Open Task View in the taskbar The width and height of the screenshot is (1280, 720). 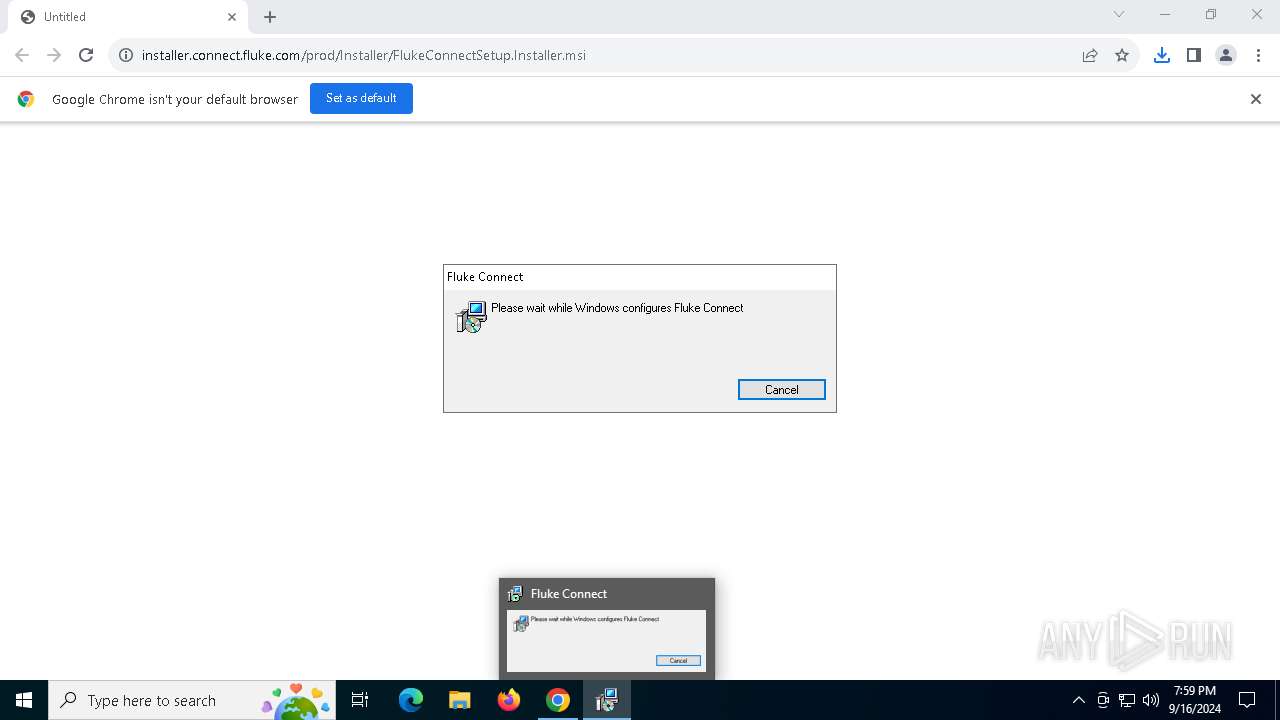point(360,700)
